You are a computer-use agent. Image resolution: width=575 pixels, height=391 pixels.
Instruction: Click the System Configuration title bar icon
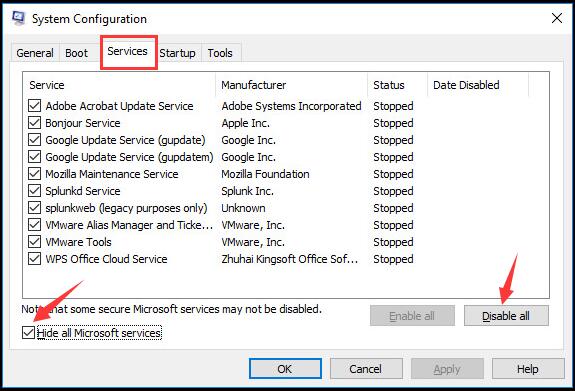point(19,18)
